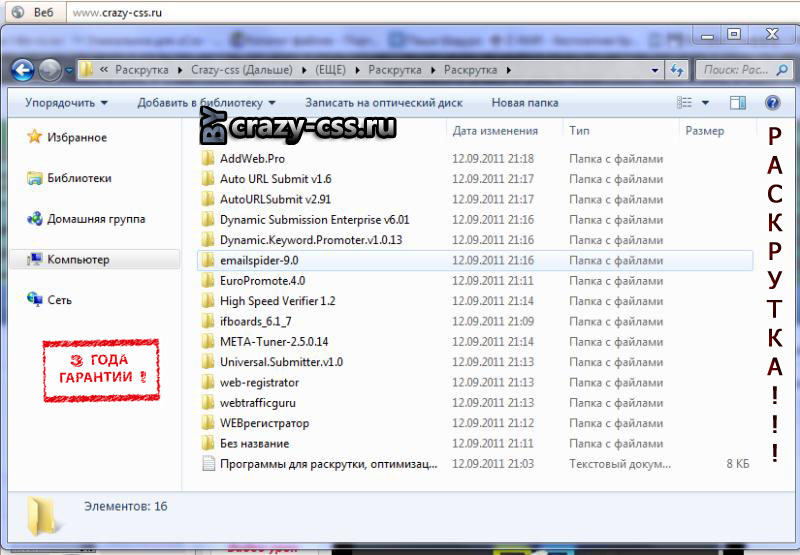The height and width of the screenshot is (555, 800).
Task: Click the '«' breadcrumb overflow chevron
Action: (104, 69)
